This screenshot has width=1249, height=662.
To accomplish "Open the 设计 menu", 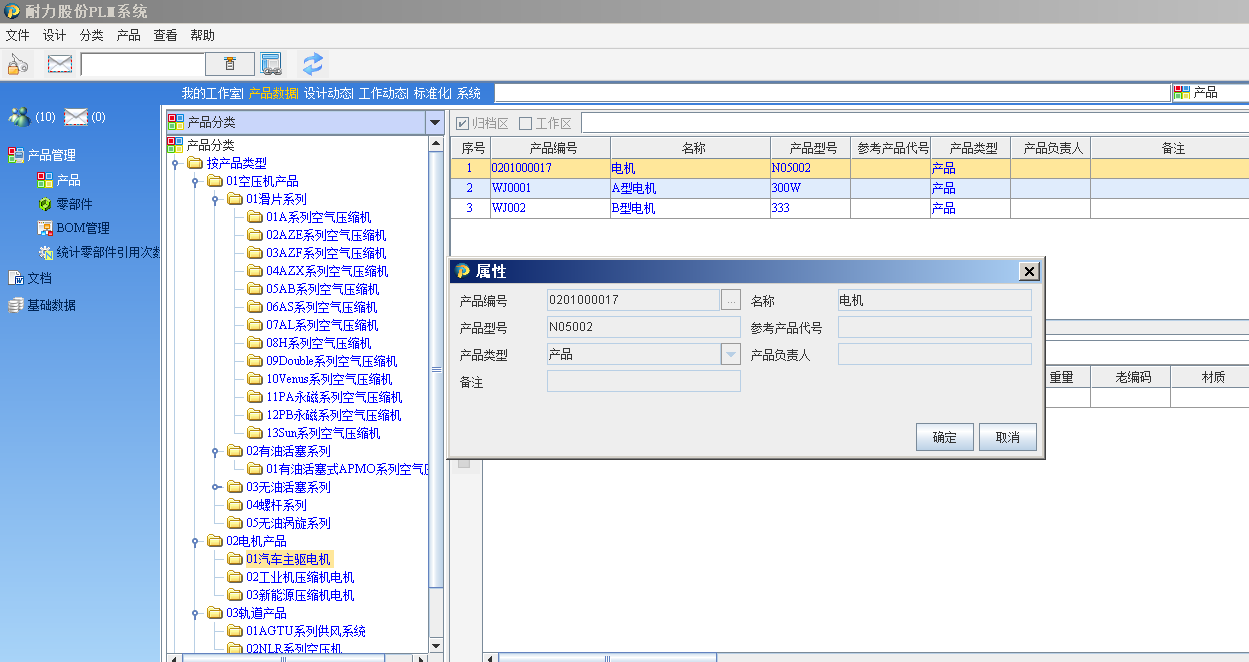I will pos(54,35).
